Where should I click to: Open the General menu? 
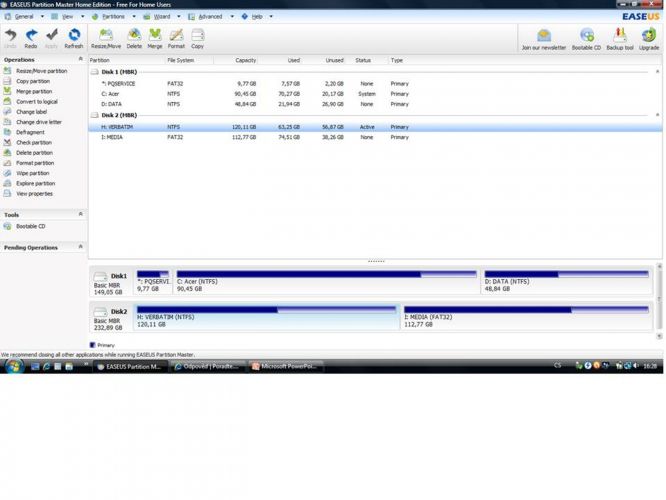click(x=24, y=17)
